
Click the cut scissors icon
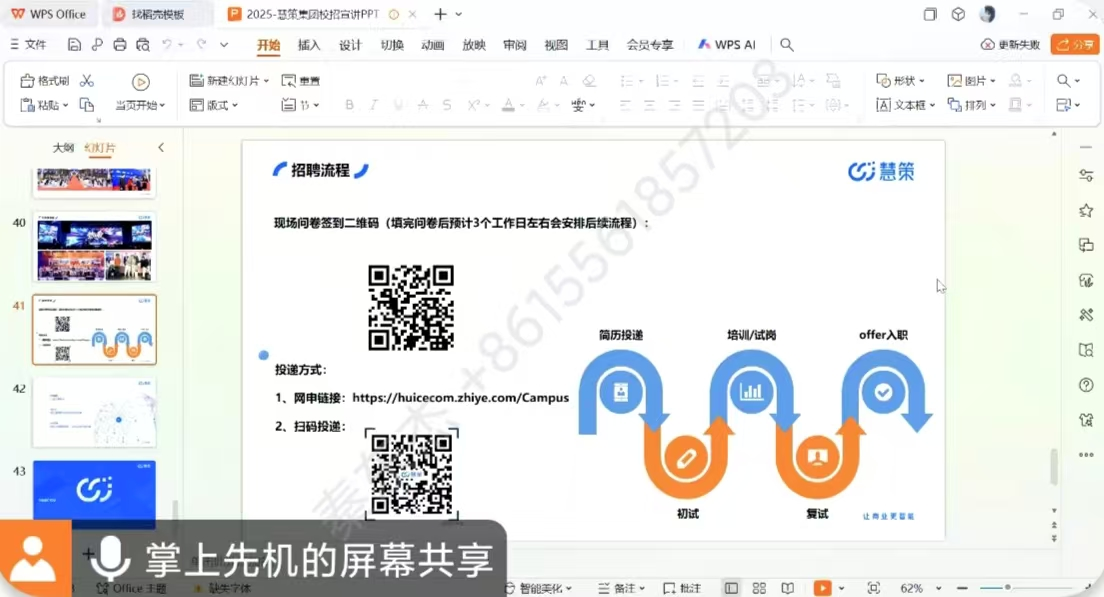87,81
